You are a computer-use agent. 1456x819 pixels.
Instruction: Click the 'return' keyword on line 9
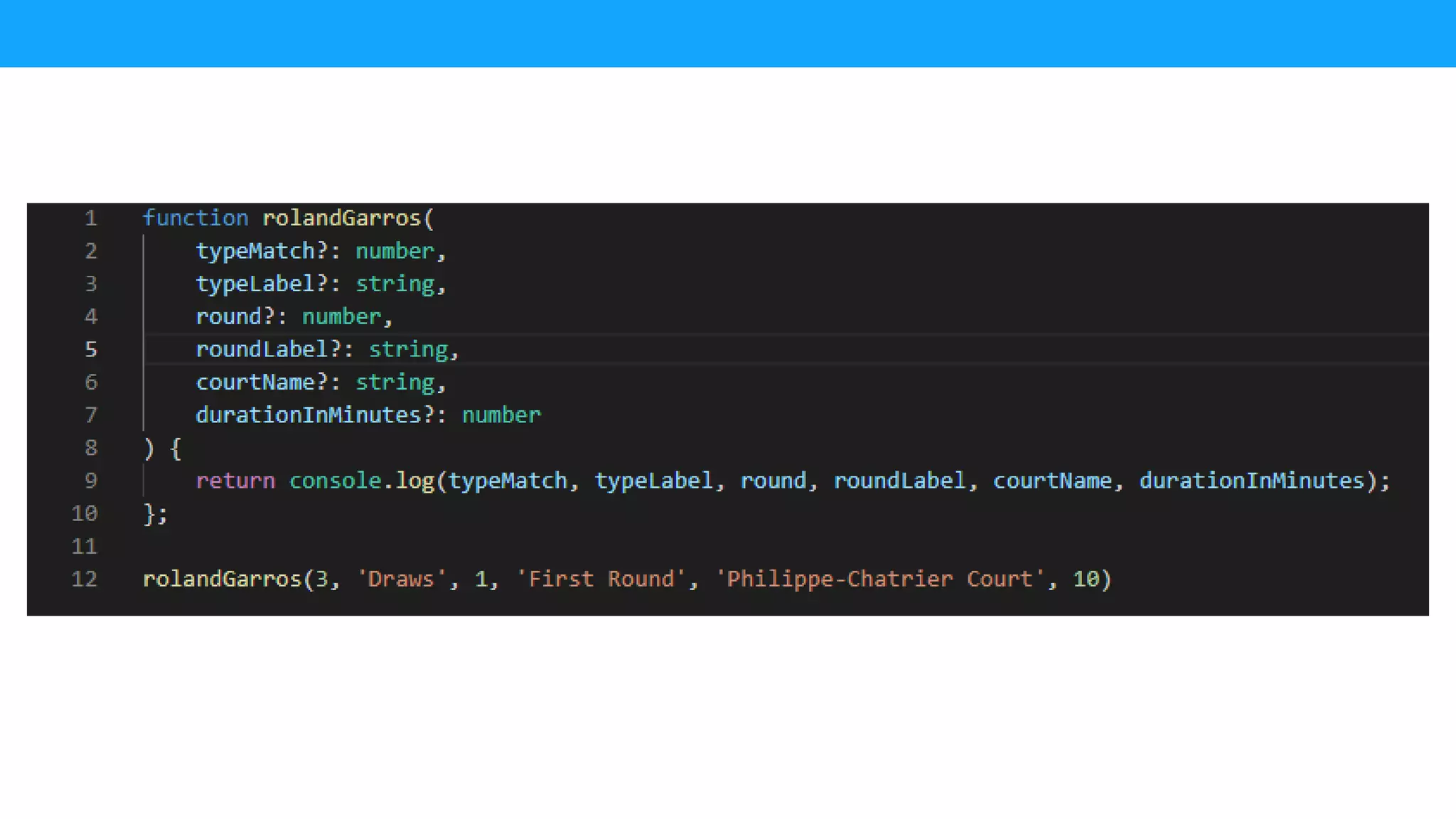point(235,481)
